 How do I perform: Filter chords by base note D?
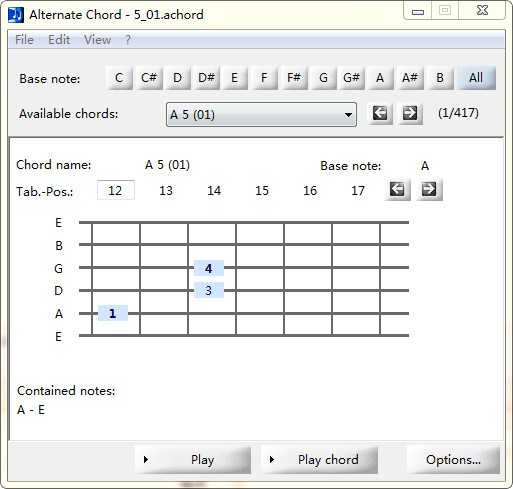(177, 78)
